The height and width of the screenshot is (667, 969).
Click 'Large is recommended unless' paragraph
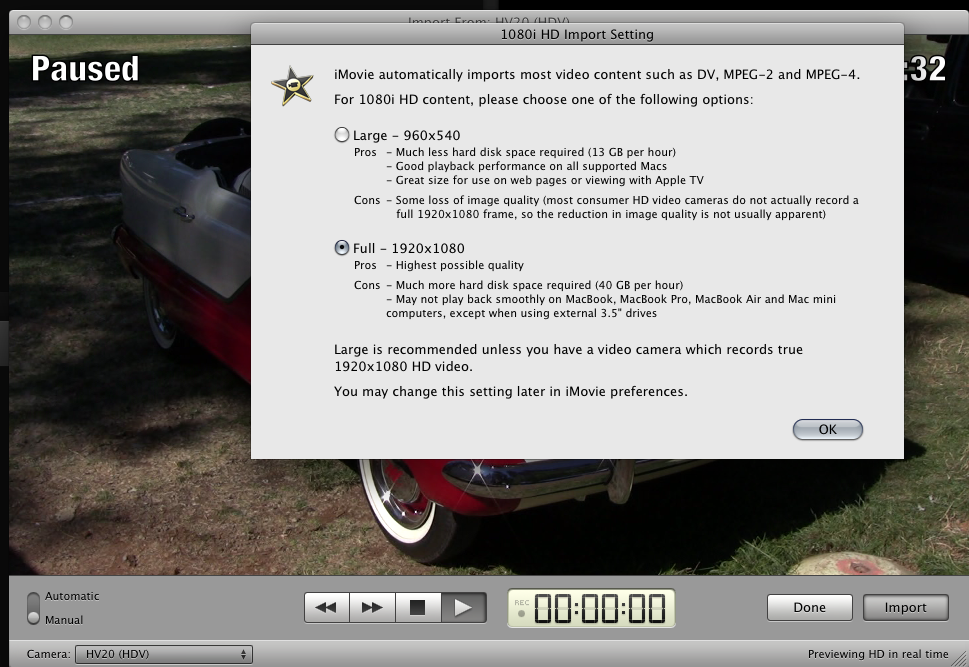point(569,358)
